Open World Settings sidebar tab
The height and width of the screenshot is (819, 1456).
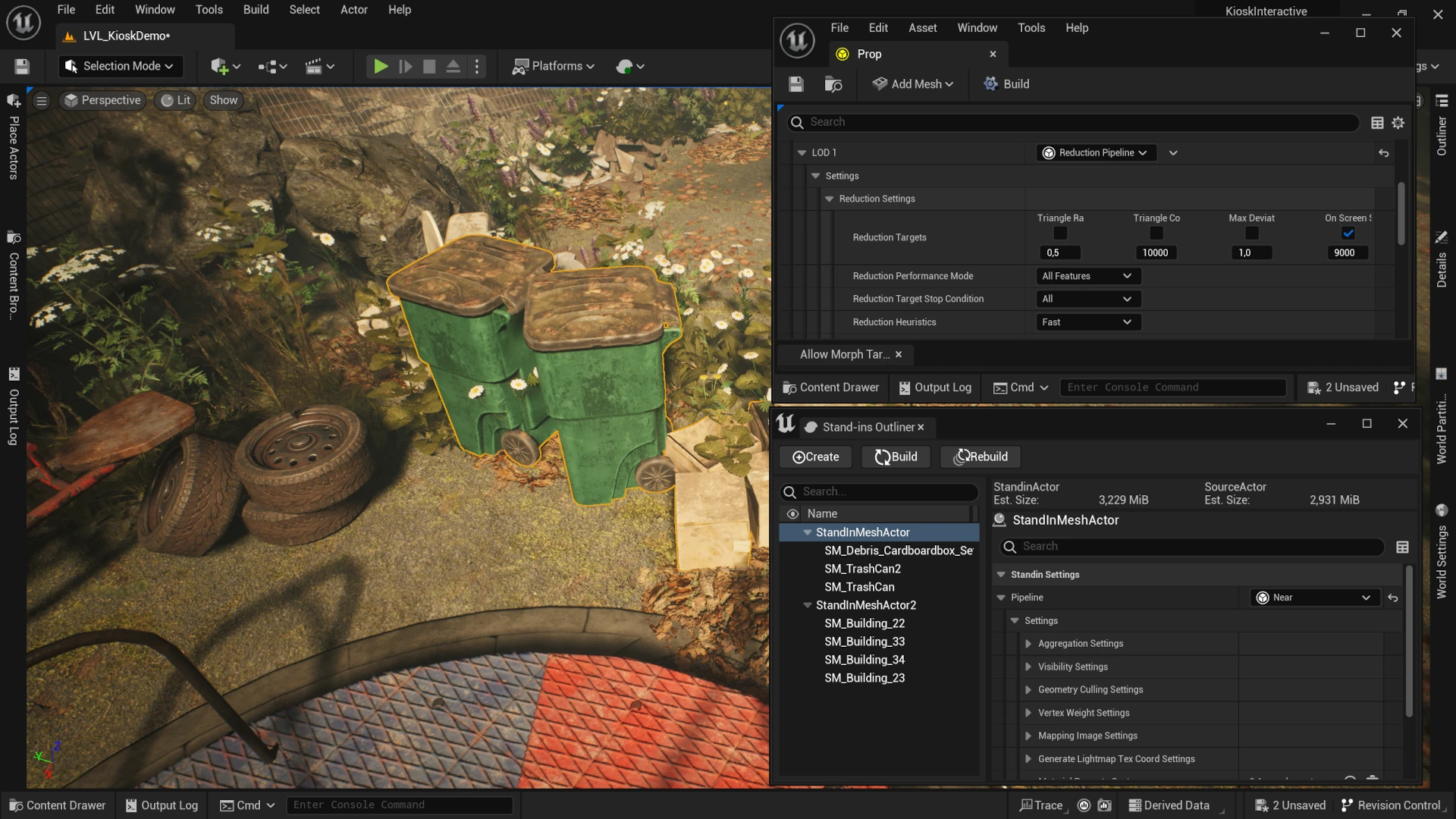[x=1442, y=551]
